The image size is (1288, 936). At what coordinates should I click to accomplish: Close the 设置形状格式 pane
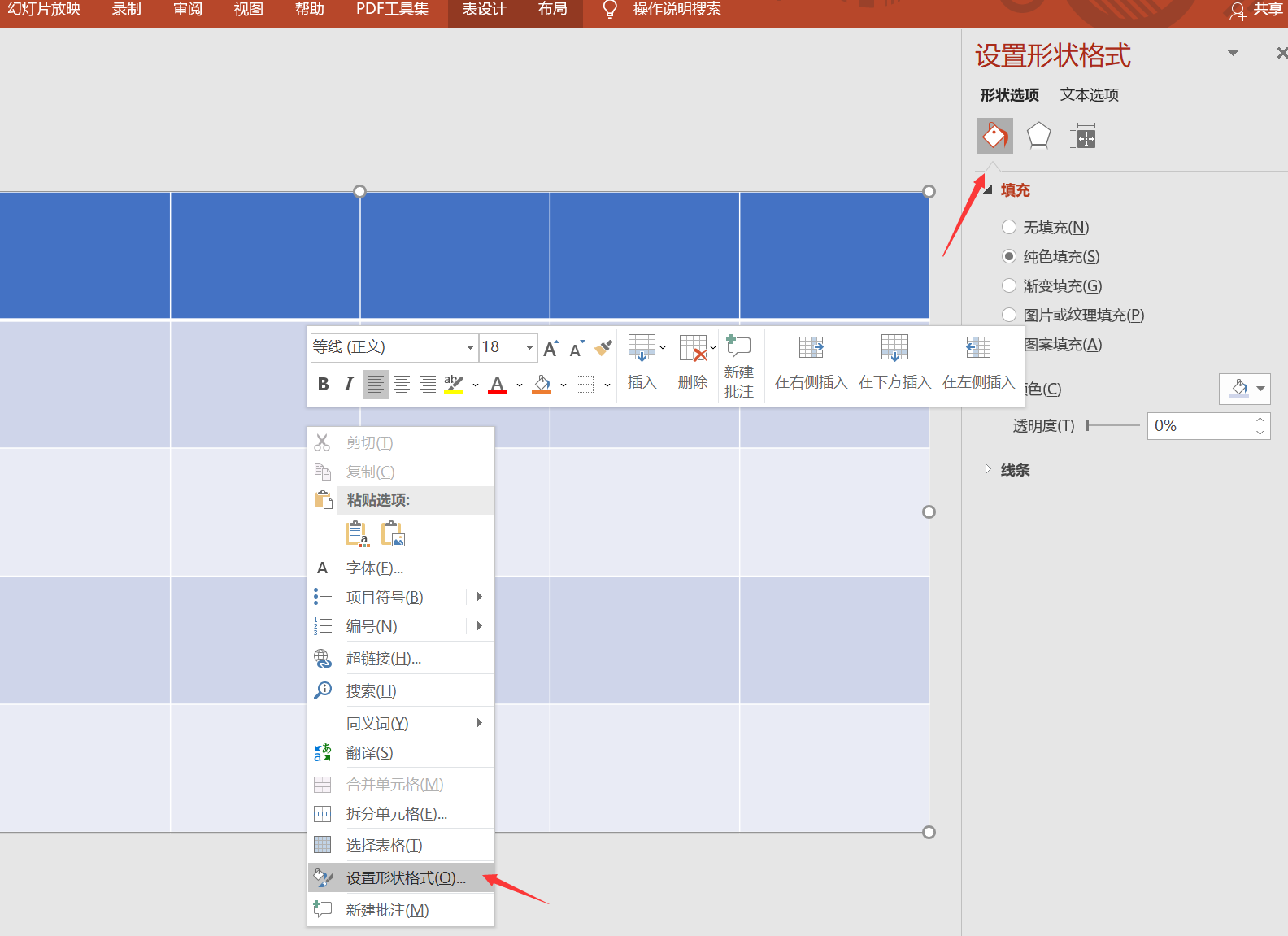pyautogui.click(x=1281, y=53)
